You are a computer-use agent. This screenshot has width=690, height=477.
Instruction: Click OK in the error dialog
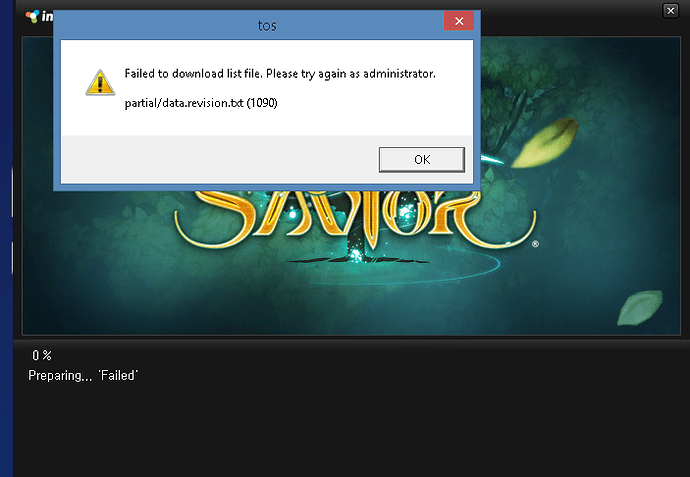[x=421, y=159]
